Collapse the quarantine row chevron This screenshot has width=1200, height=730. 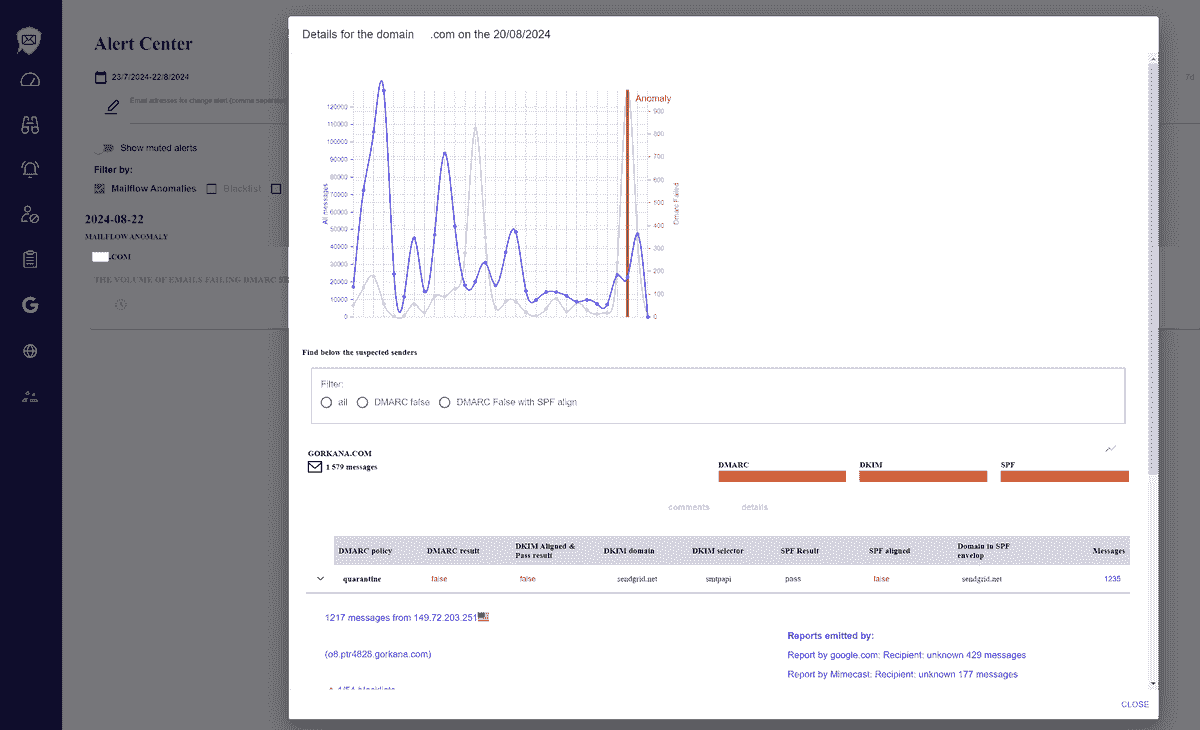pyautogui.click(x=320, y=578)
